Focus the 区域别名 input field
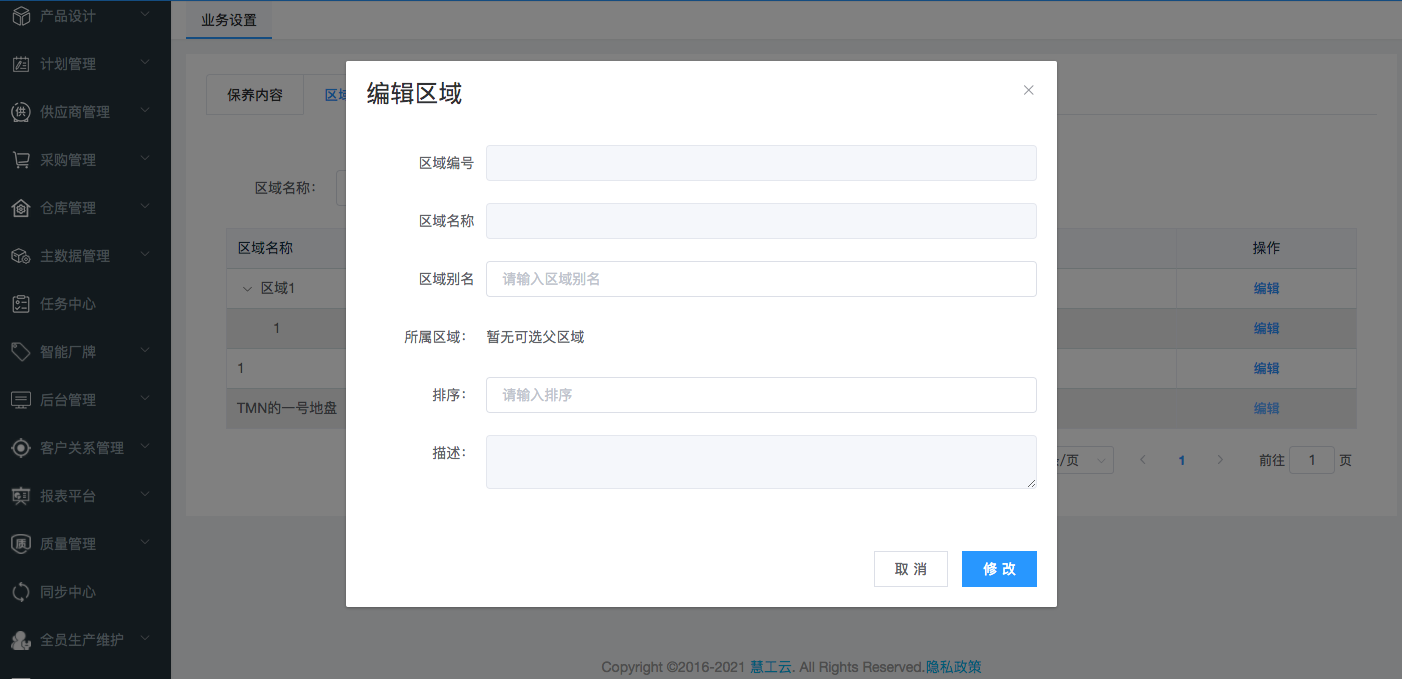Viewport: 1402px width, 679px height. pyautogui.click(x=760, y=279)
